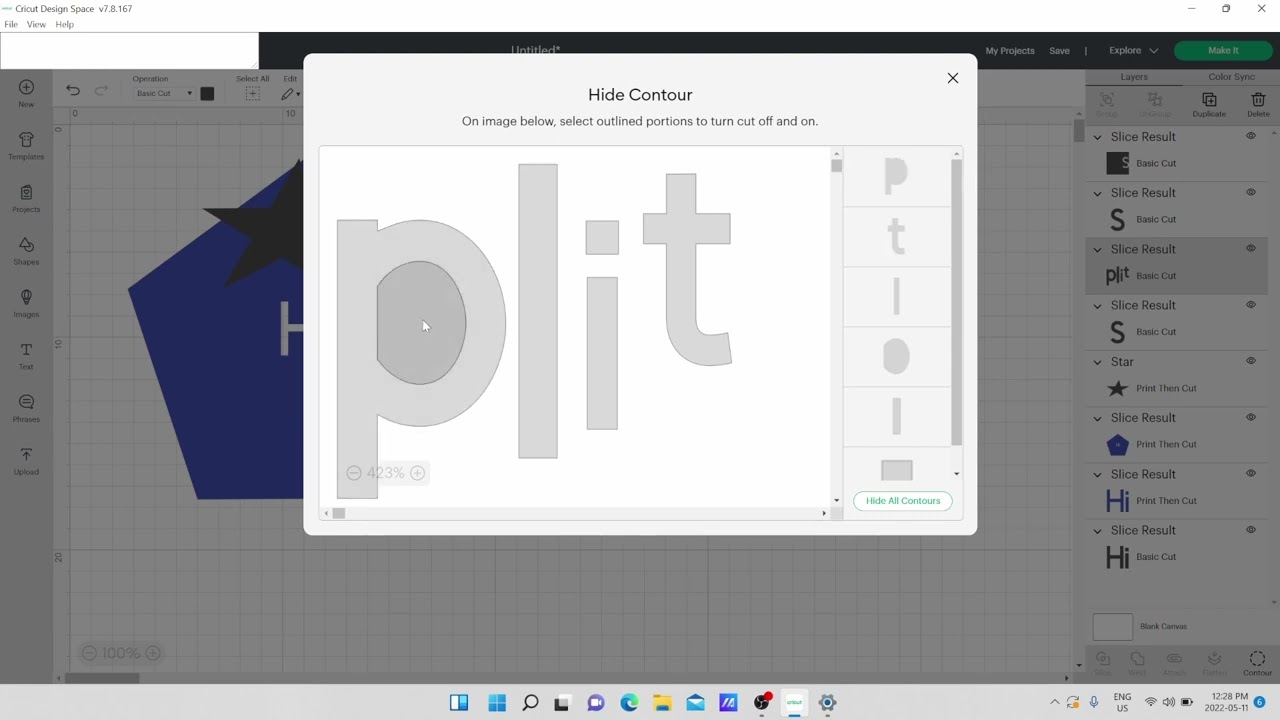Click the Undo arrow
Viewport: 1280px width, 720px height.
73,91
